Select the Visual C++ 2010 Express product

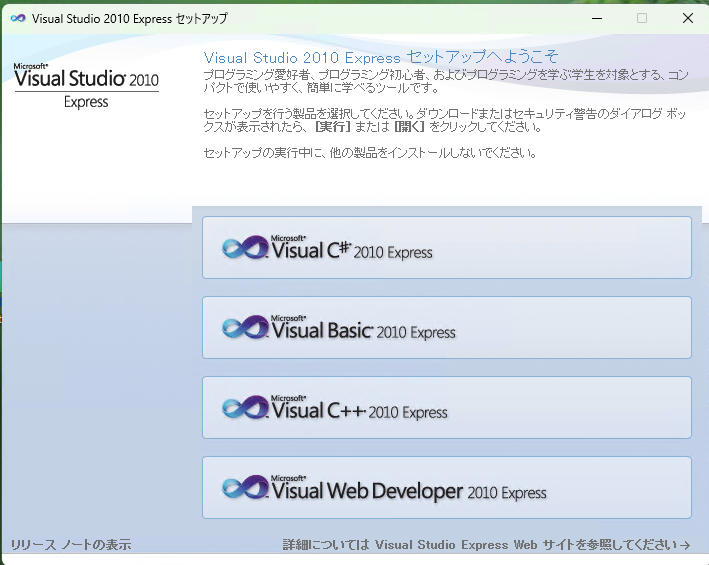point(446,407)
